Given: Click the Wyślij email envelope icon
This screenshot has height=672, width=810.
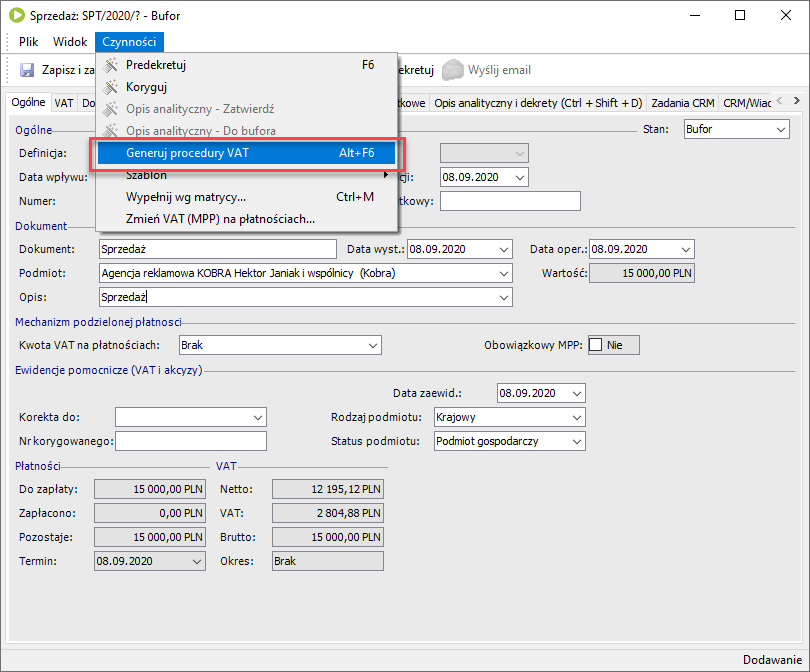Looking at the screenshot, I should [453, 70].
